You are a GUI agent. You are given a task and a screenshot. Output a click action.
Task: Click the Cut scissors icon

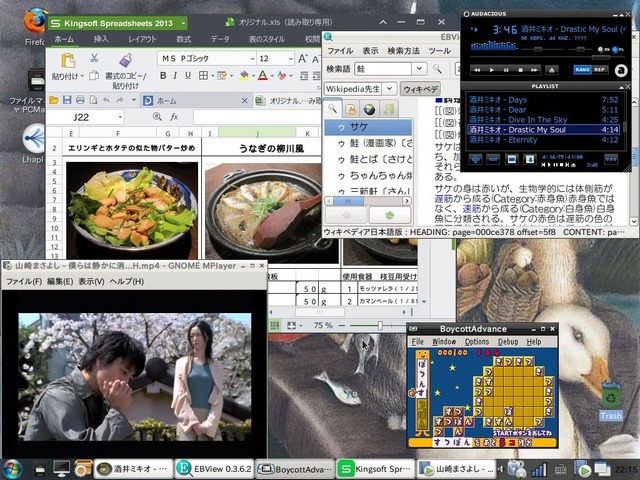coord(94,58)
